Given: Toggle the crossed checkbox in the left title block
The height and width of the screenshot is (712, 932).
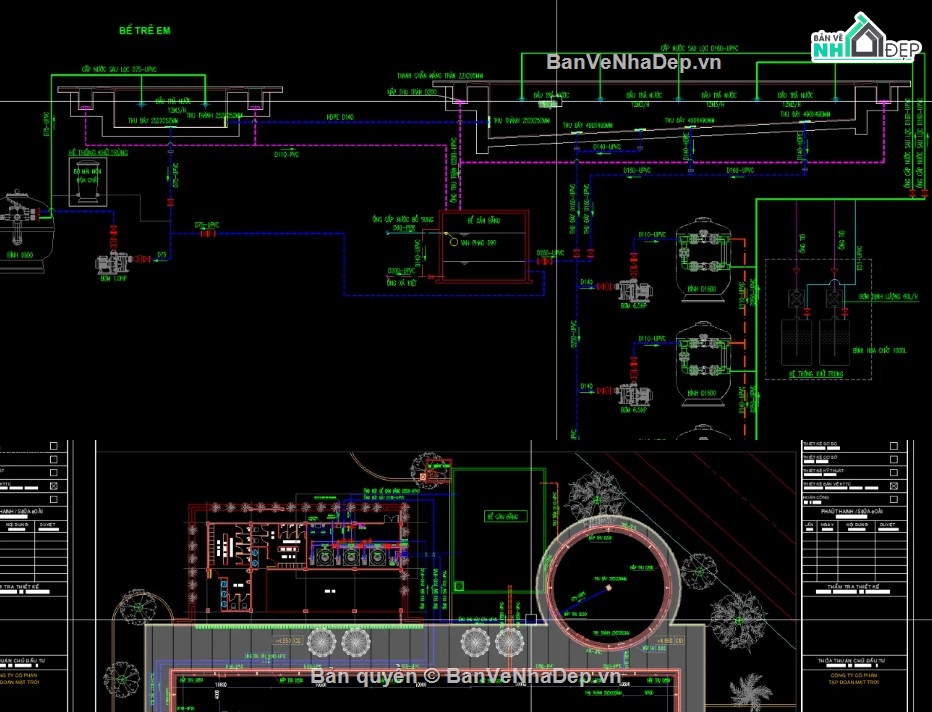Looking at the screenshot, I should point(53,486).
